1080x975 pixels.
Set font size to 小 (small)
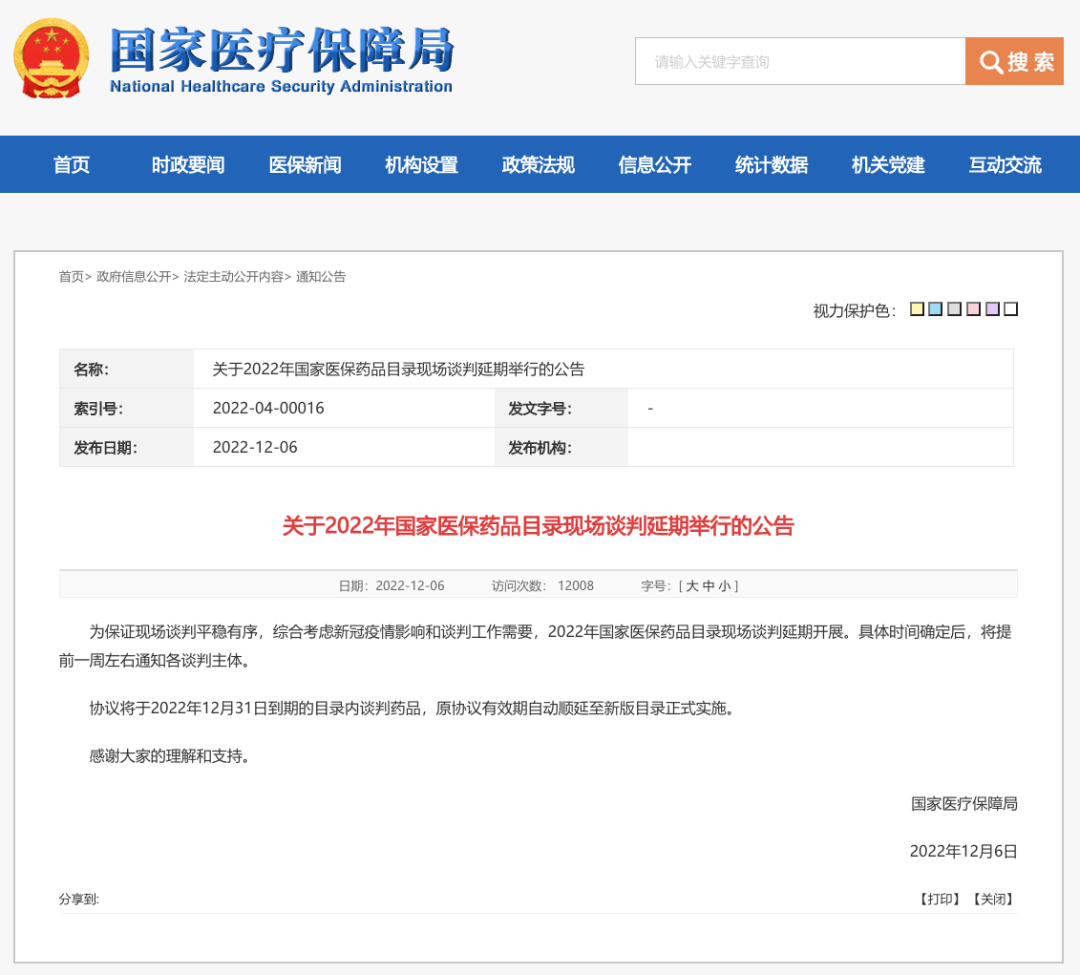(x=725, y=586)
